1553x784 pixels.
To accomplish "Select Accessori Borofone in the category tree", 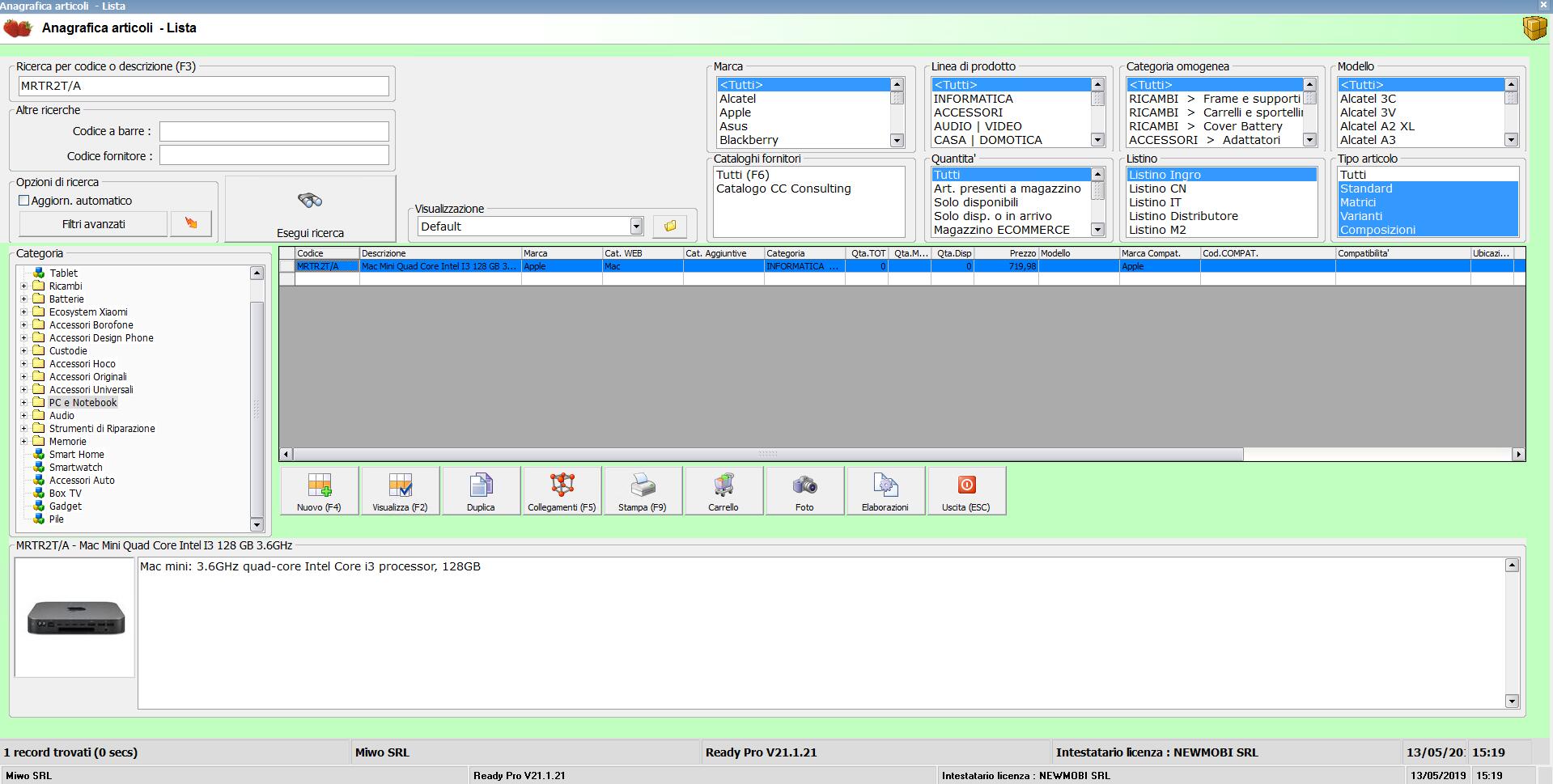I will point(91,325).
